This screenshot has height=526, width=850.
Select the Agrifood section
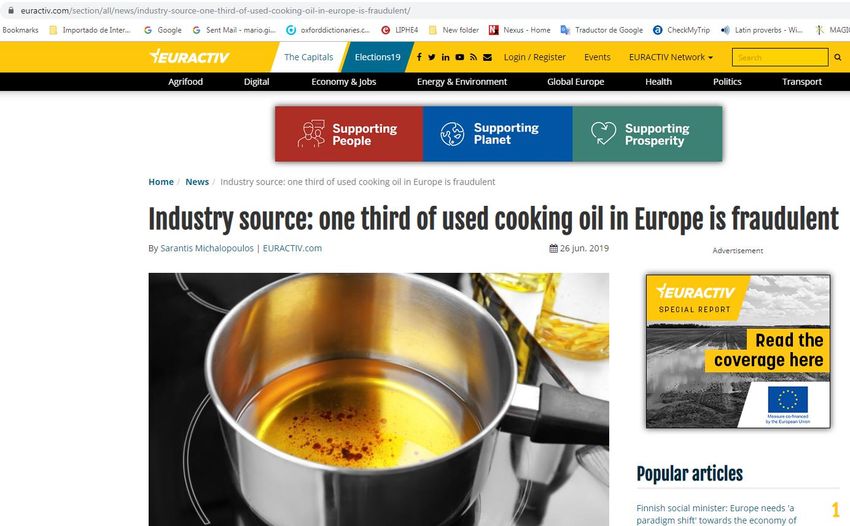click(x=185, y=82)
